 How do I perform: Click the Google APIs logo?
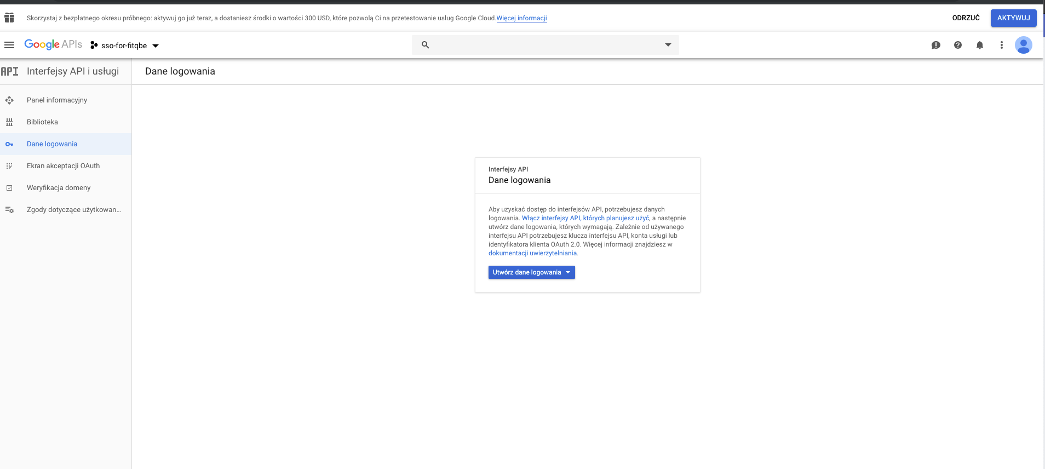(x=53, y=45)
